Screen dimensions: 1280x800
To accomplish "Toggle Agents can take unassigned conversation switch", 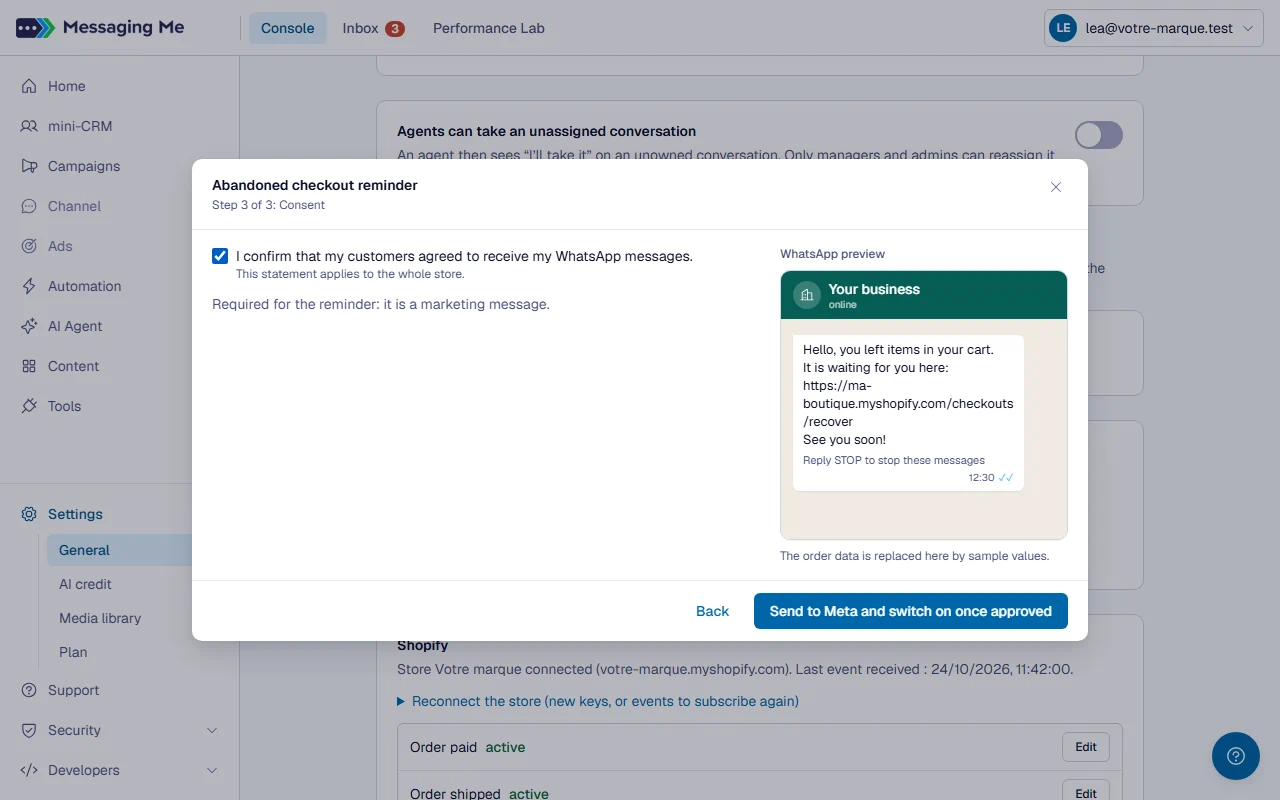I will (x=1099, y=135).
